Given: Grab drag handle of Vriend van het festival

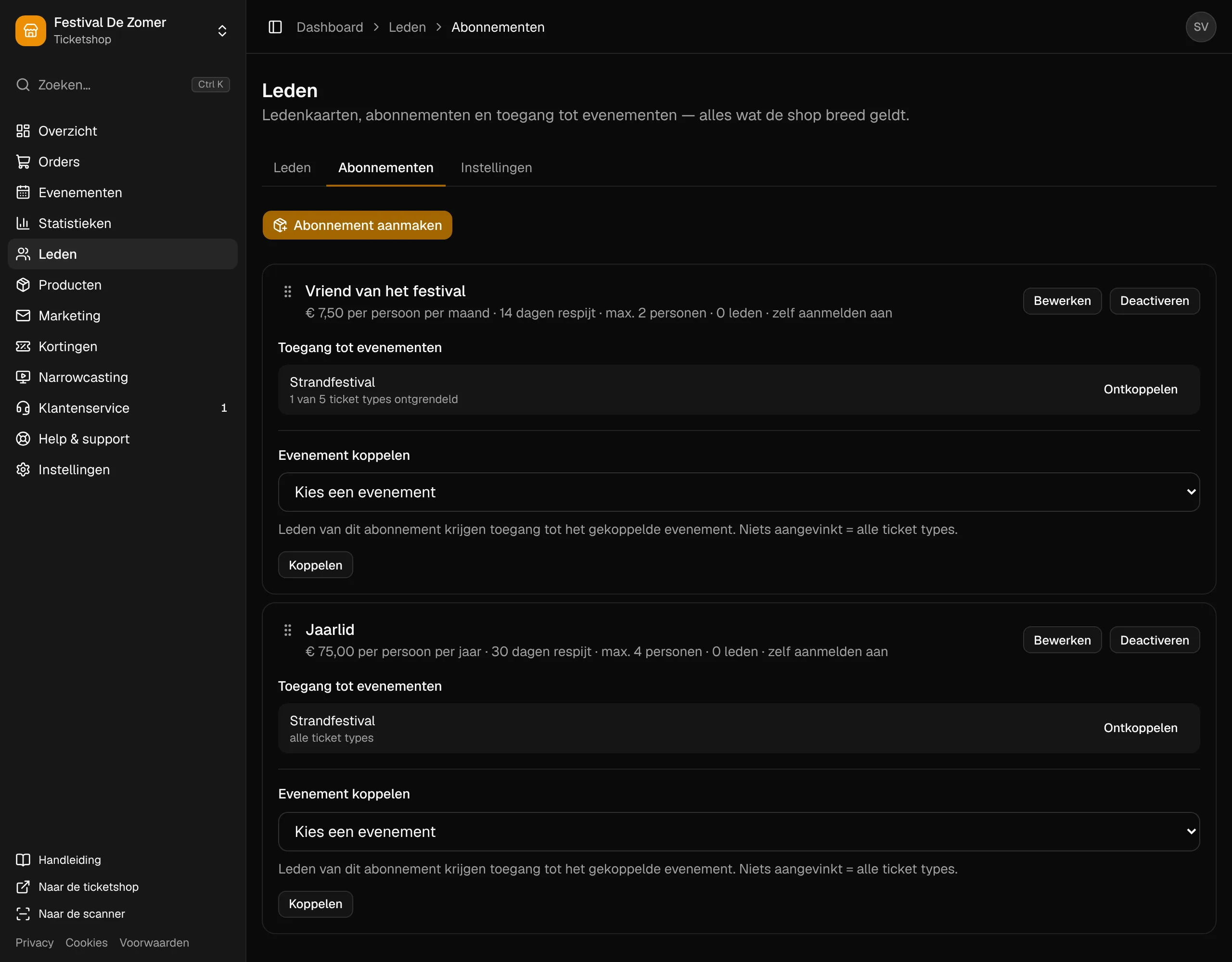Looking at the screenshot, I should 288,291.
